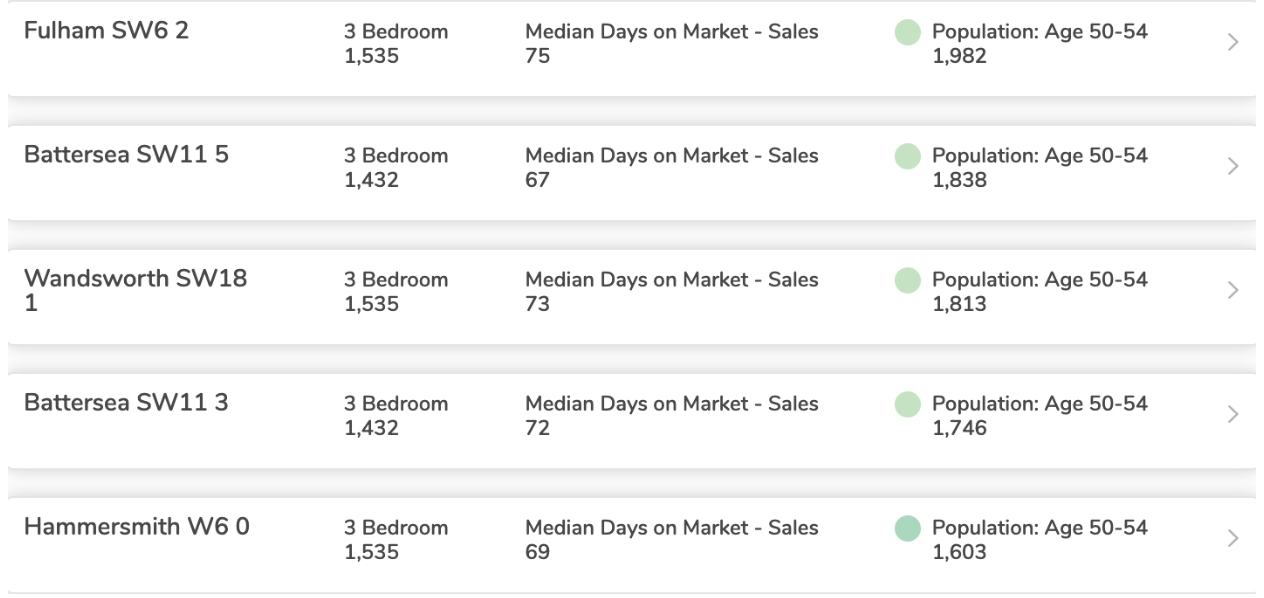Expand the Battersea SW11 5 row chevron
This screenshot has width=1264, height=598.
[x=1233, y=167]
